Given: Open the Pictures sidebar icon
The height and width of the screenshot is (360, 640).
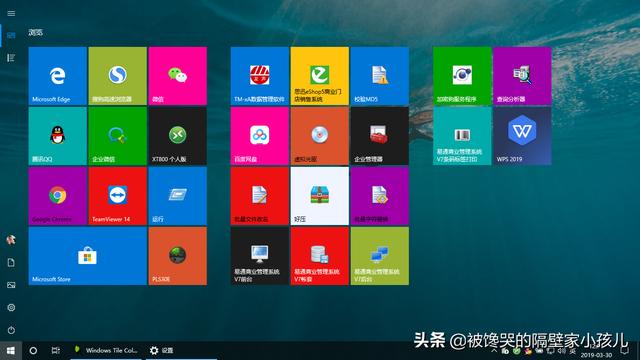Looking at the screenshot, I should pyautogui.click(x=11, y=285).
